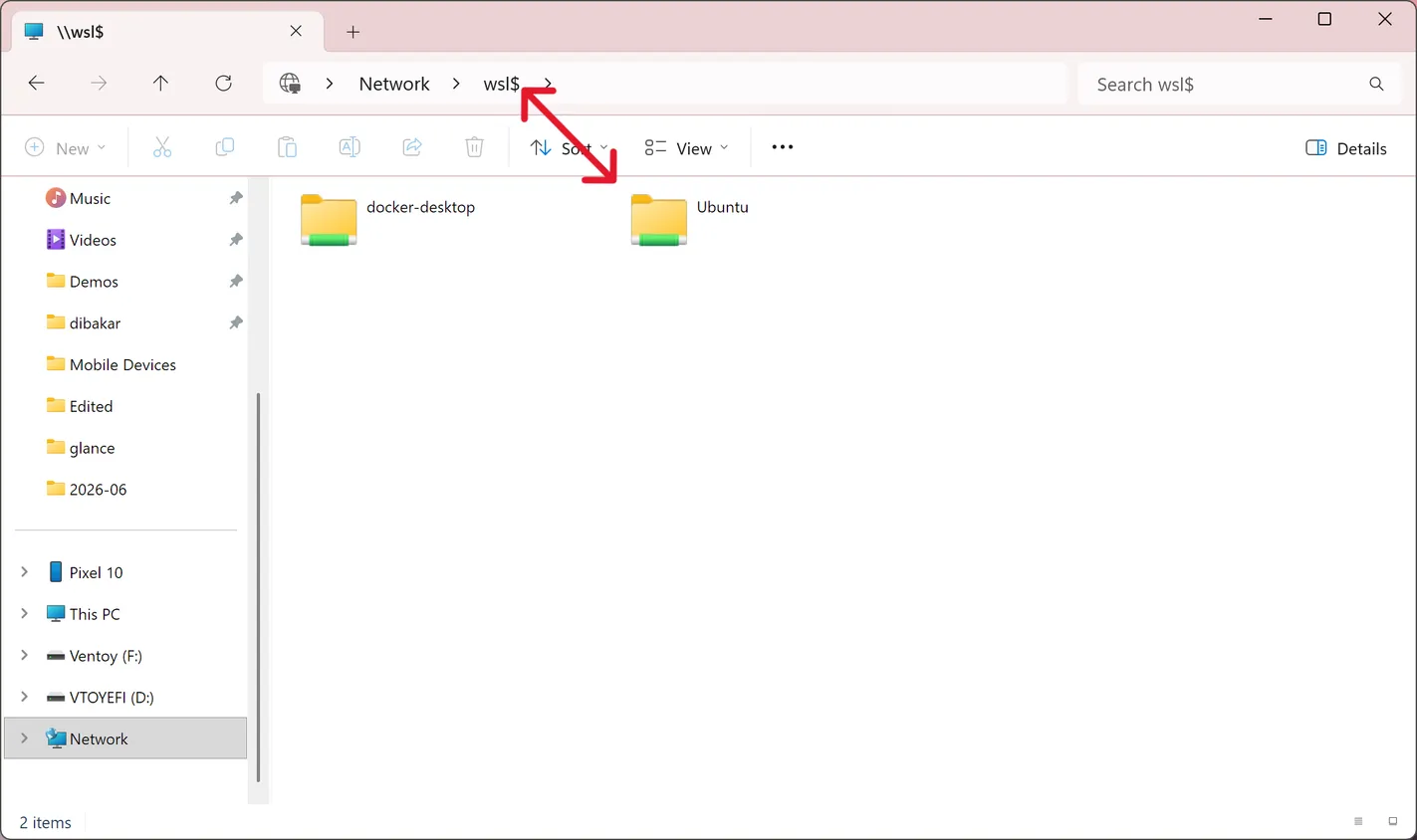Expand the chevron after wsl$ in address bar
1417x840 pixels.
(x=548, y=84)
